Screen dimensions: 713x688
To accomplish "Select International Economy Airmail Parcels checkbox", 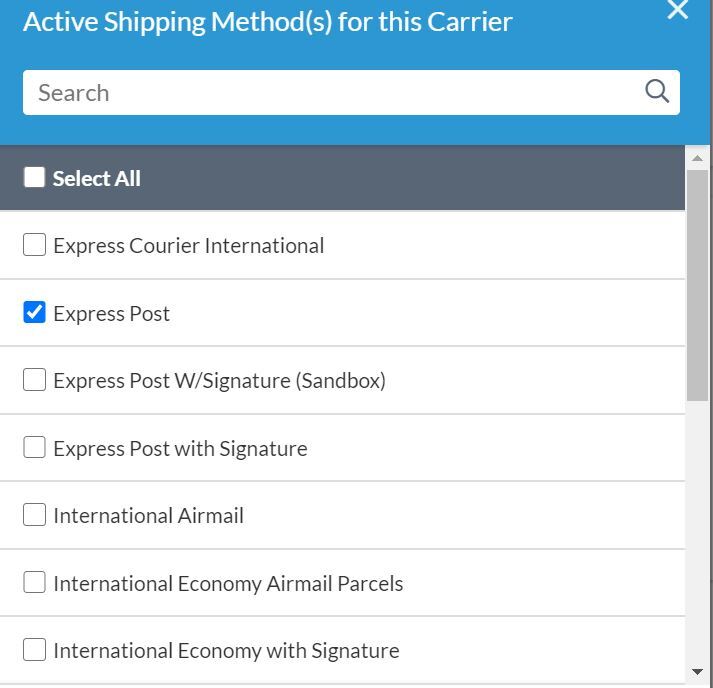I will point(35,583).
